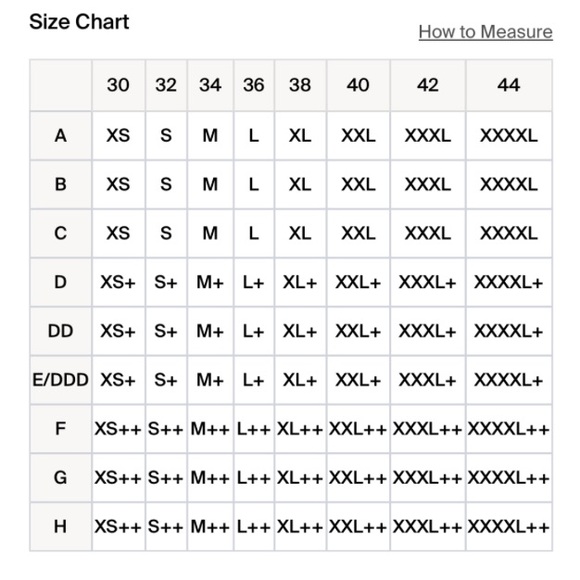Click the E/DDD cup row header
The image size is (580, 580).
pos(61,380)
